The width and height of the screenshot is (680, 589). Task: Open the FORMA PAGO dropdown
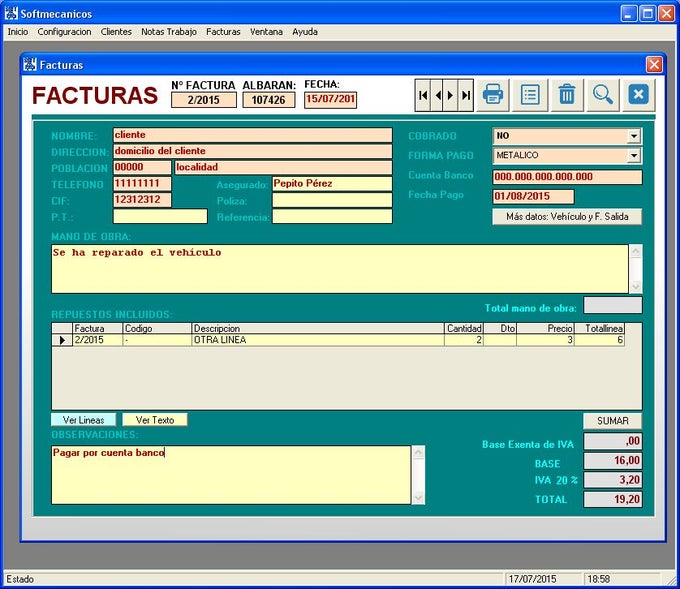coord(634,155)
